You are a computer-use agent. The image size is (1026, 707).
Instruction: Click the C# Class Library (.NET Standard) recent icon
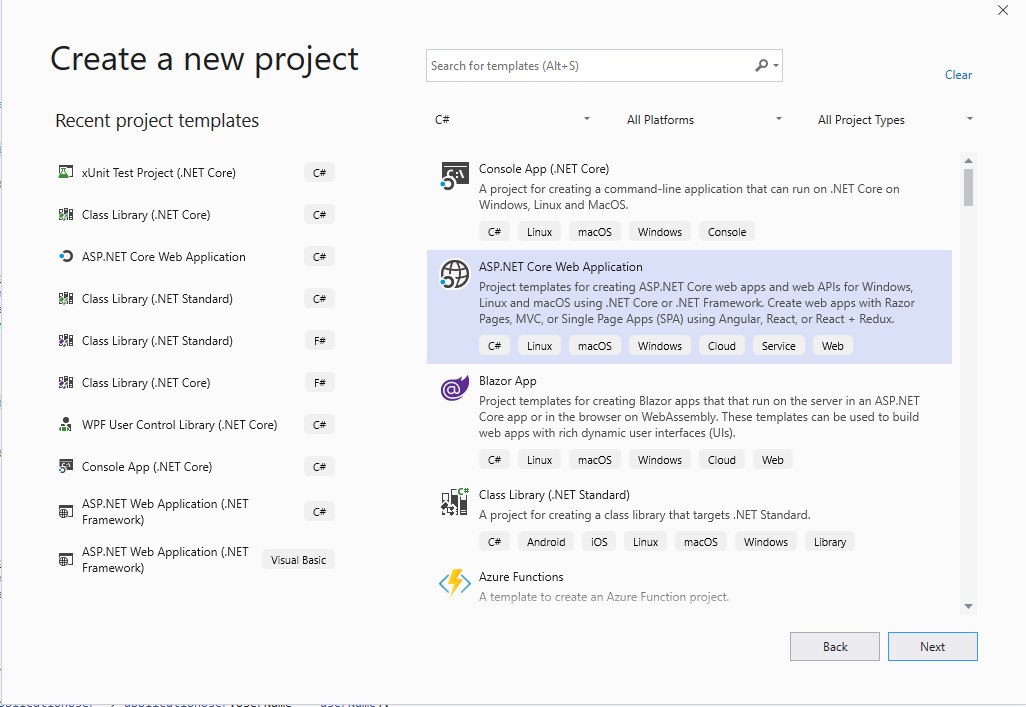(x=65, y=299)
